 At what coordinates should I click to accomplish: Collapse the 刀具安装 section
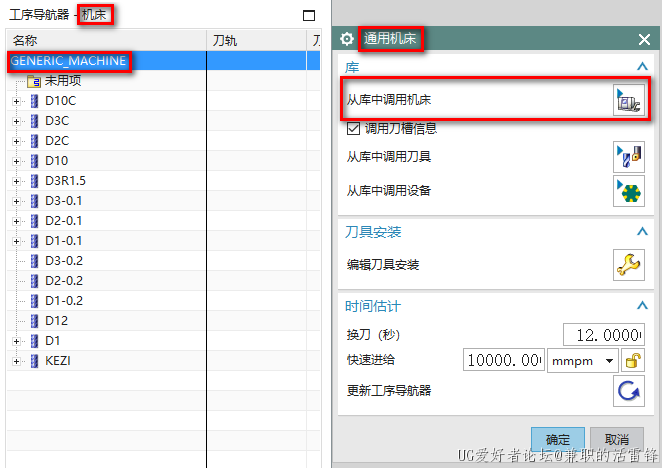(642, 232)
